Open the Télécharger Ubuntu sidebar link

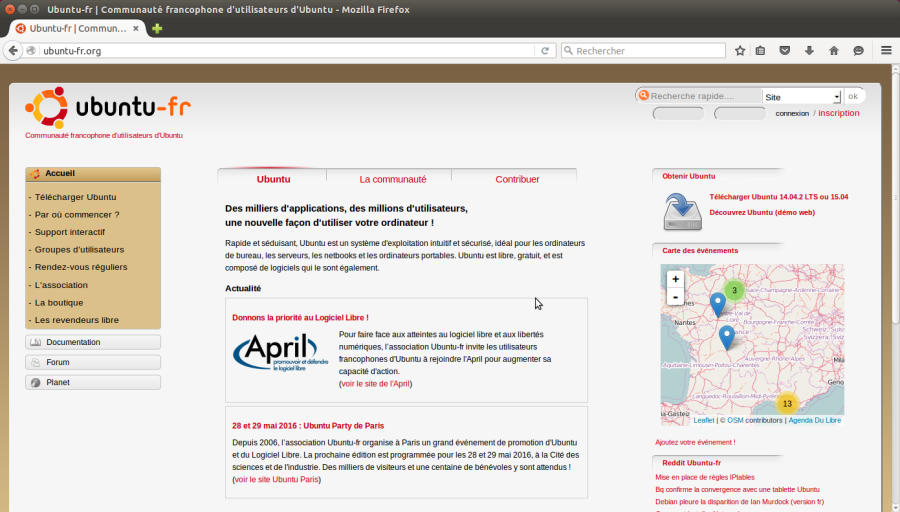(x=75, y=197)
